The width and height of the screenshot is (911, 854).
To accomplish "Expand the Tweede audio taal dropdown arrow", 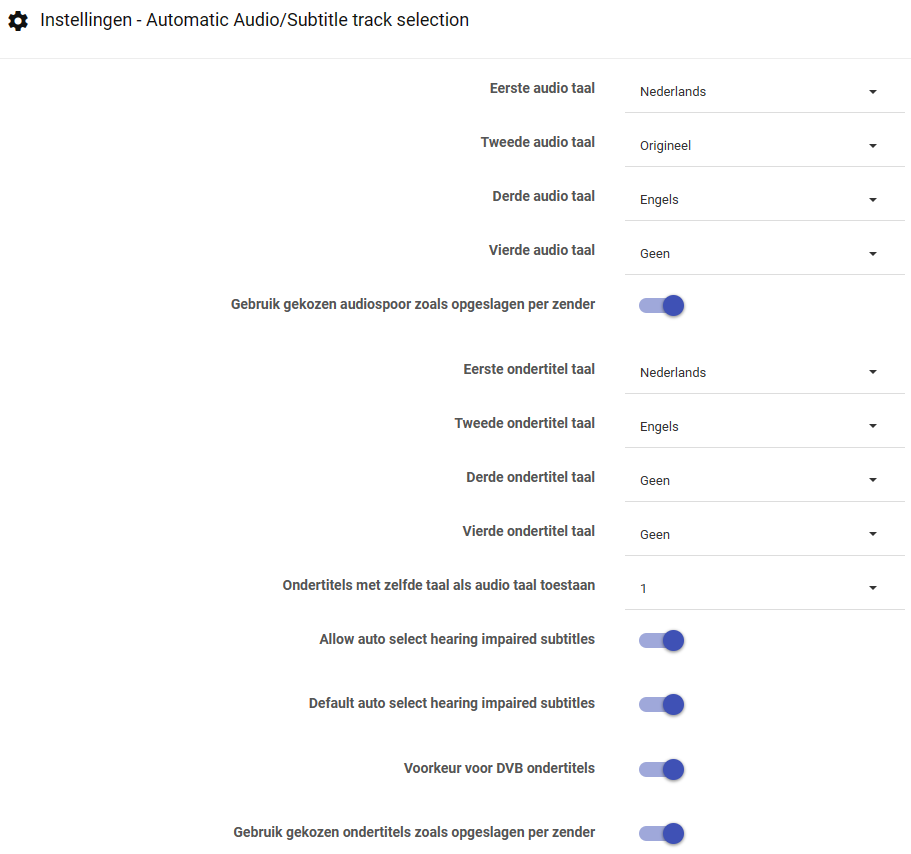I will (872, 146).
